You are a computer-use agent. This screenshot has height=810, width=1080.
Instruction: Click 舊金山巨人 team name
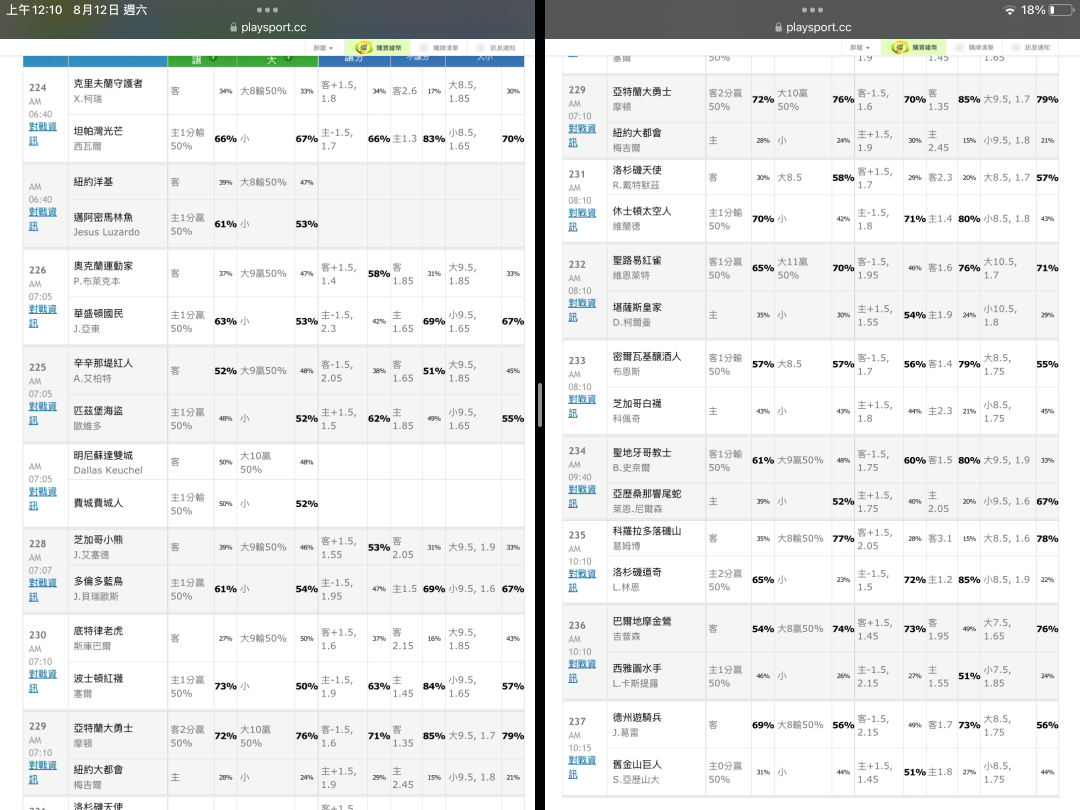pyautogui.click(x=637, y=765)
